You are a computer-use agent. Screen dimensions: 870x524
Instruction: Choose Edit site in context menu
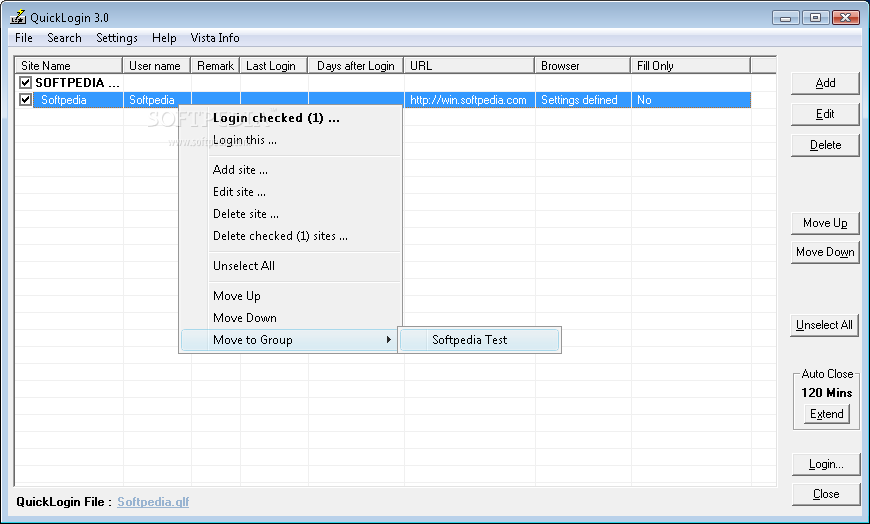290,192
